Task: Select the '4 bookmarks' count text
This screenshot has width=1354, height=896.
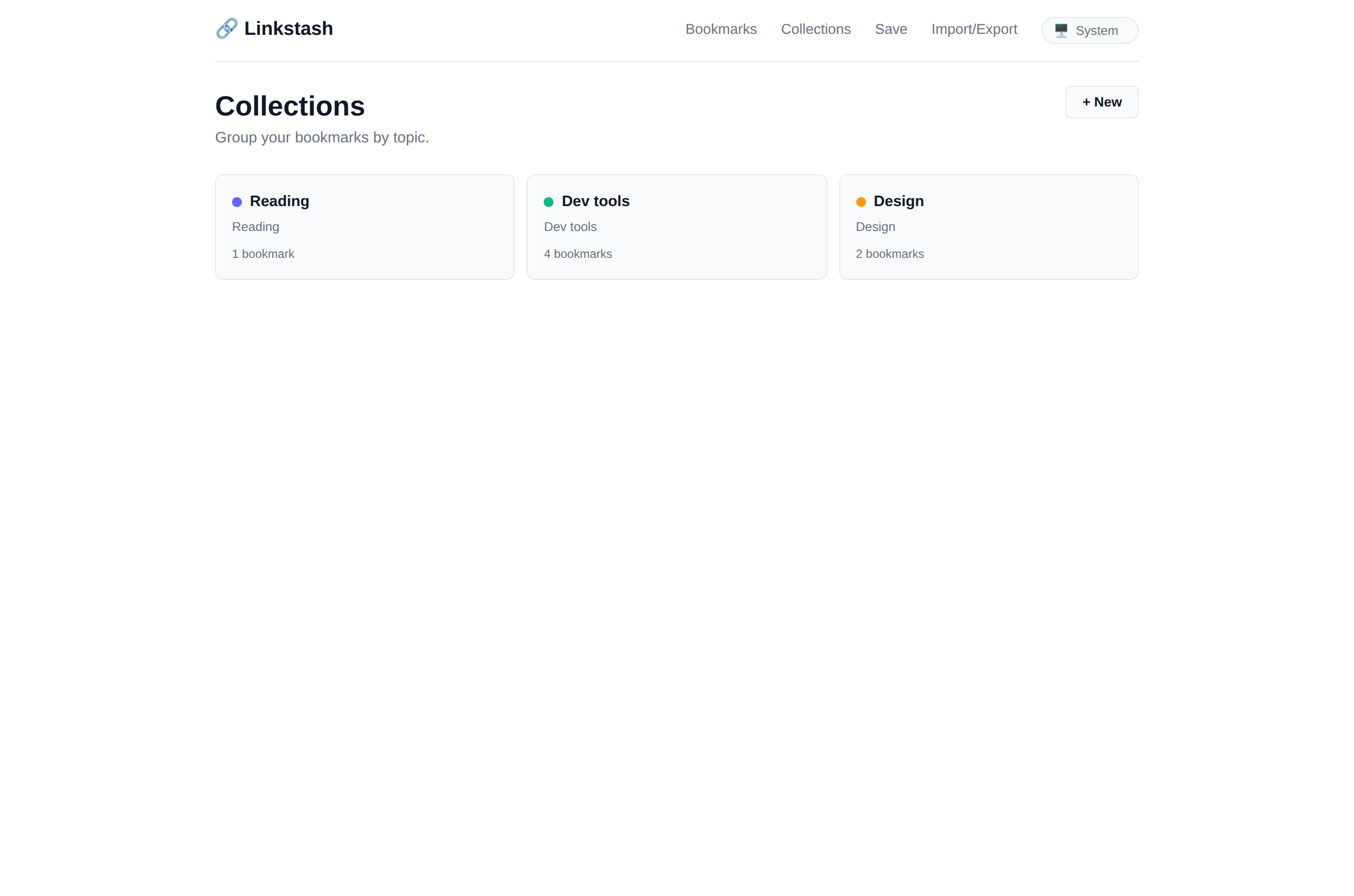Action: [x=577, y=254]
